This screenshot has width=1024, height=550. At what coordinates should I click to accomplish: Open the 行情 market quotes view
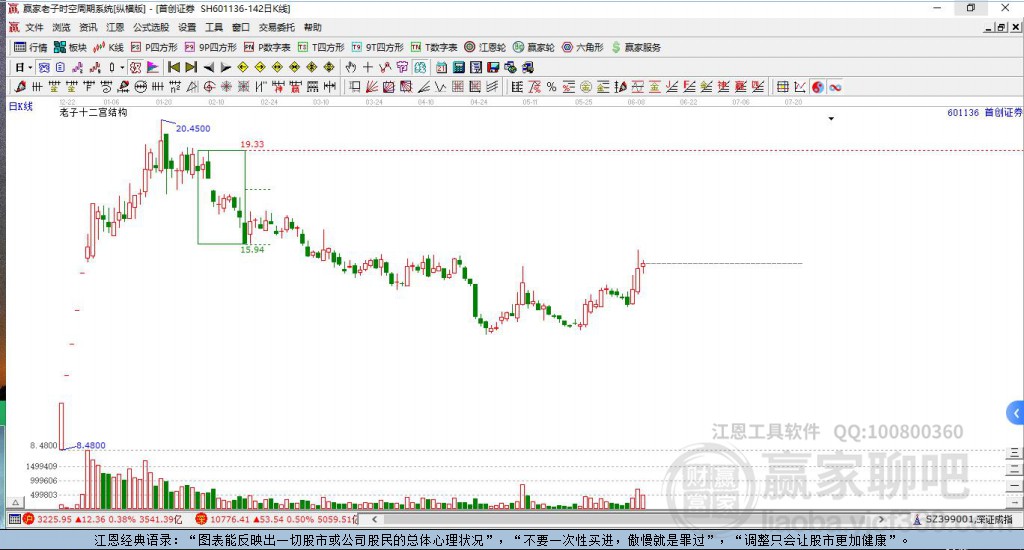click(x=31, y=47)
